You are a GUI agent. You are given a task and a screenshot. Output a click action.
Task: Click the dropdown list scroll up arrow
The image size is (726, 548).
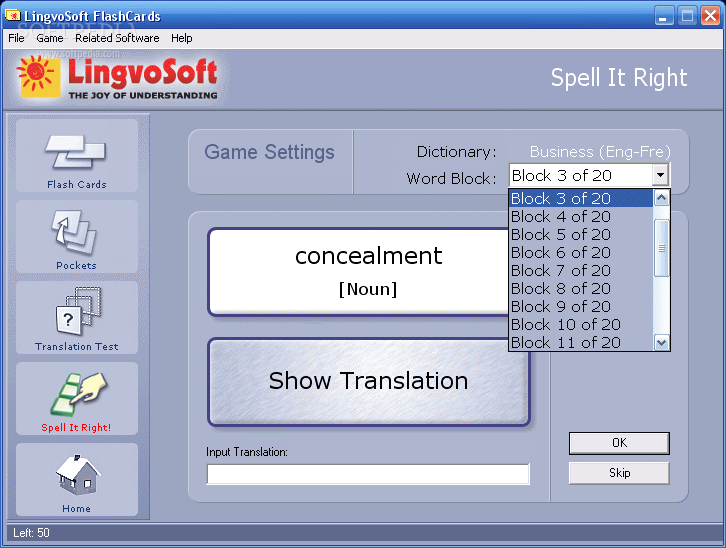[662, 198]
